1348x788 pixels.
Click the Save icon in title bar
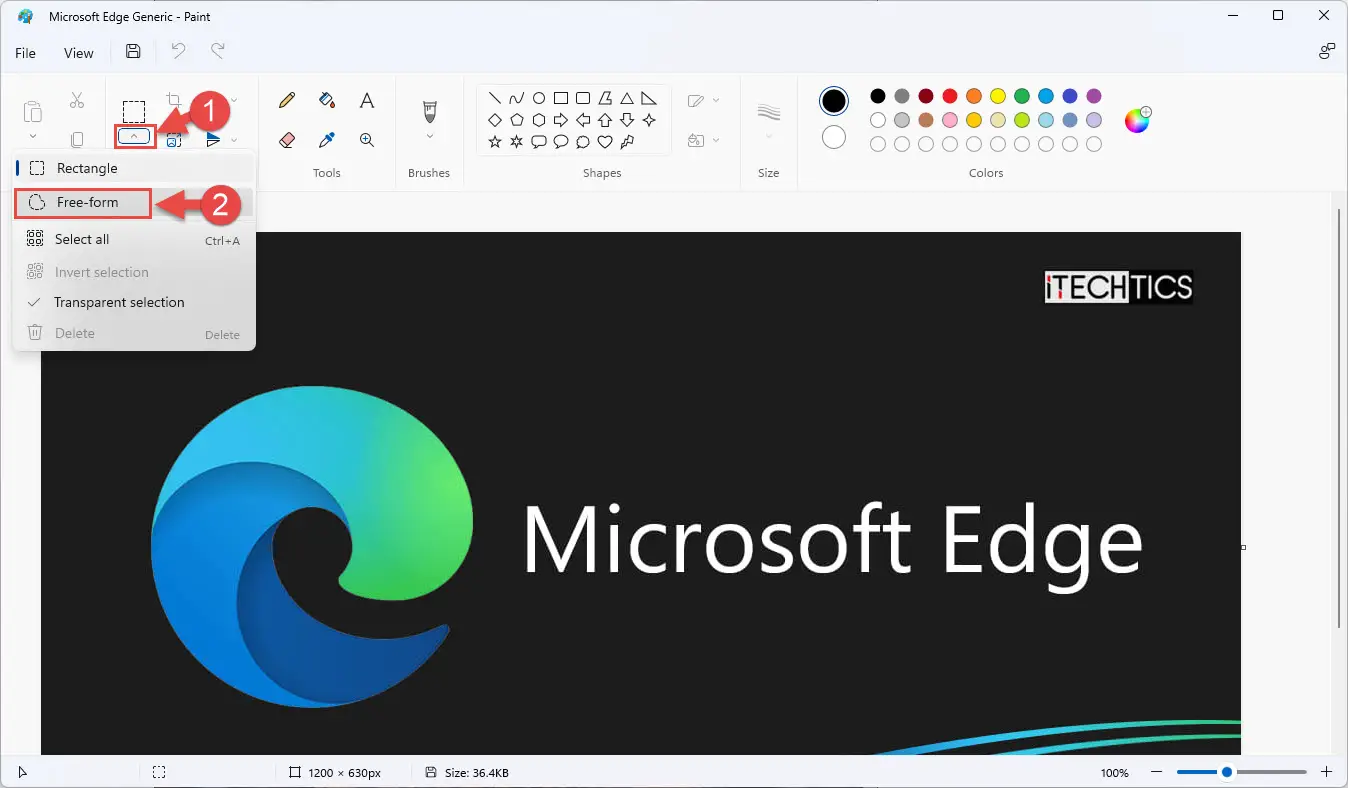coord(133,52)
